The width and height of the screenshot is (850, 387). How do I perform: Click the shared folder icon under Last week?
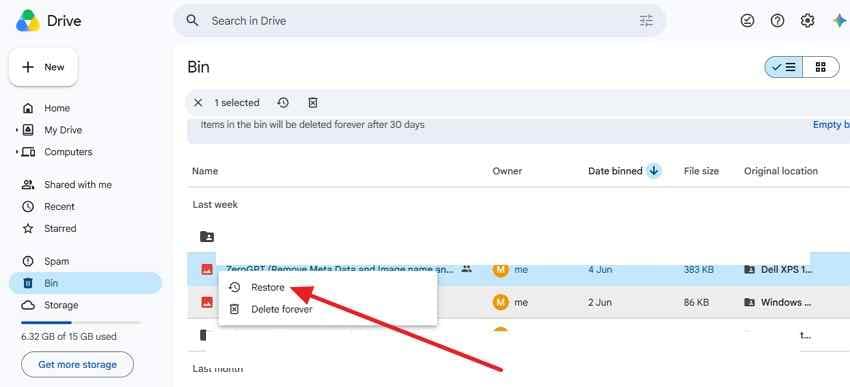tap(207, 236)
